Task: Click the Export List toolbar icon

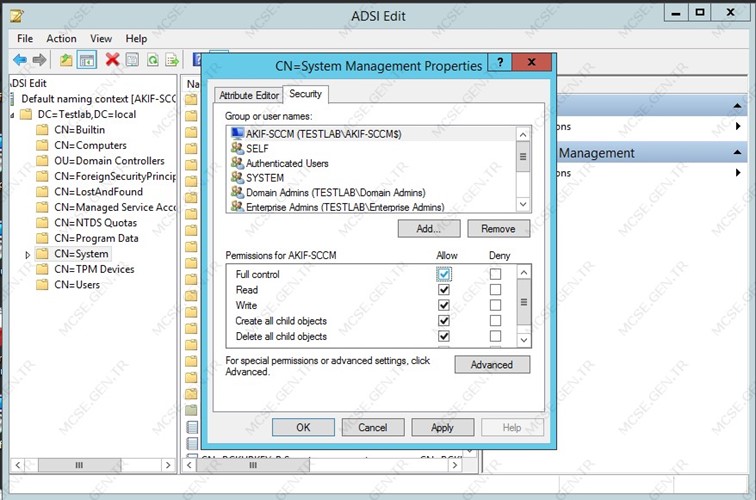Action: coord(172,60)
